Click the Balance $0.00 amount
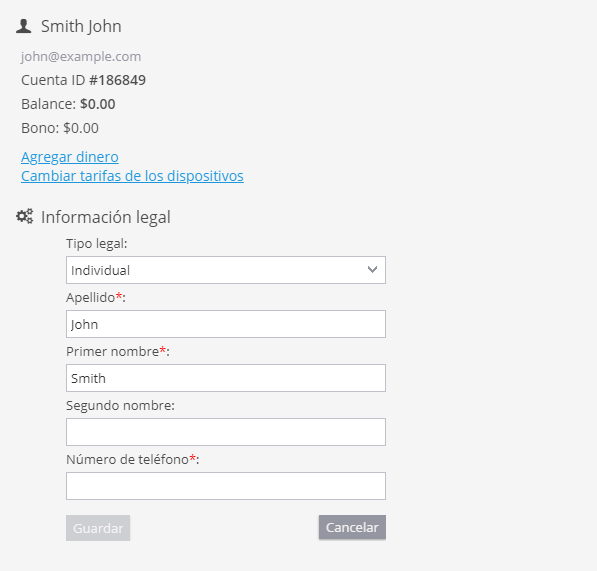The width and height of the screenshot is (597, 571). [x=97, y=104]
